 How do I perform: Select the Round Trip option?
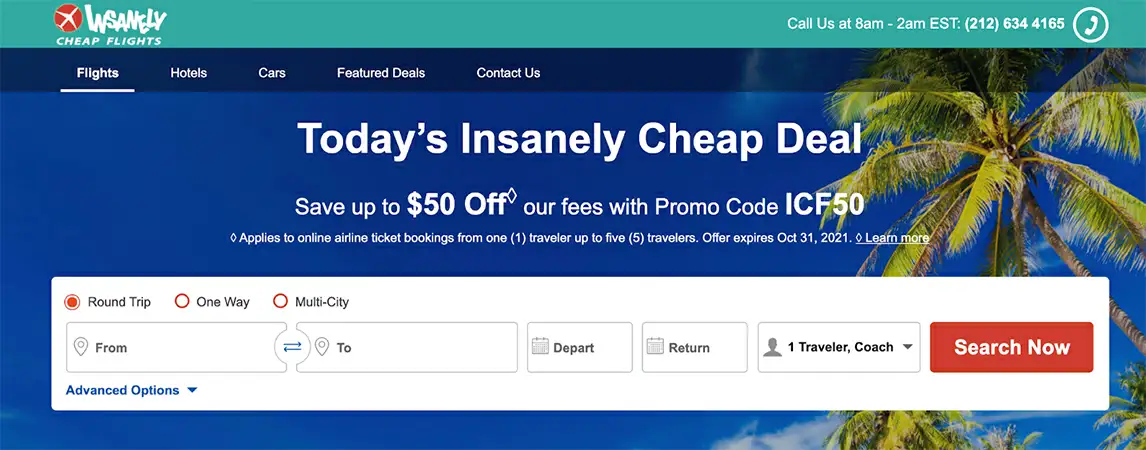[72, 302]
